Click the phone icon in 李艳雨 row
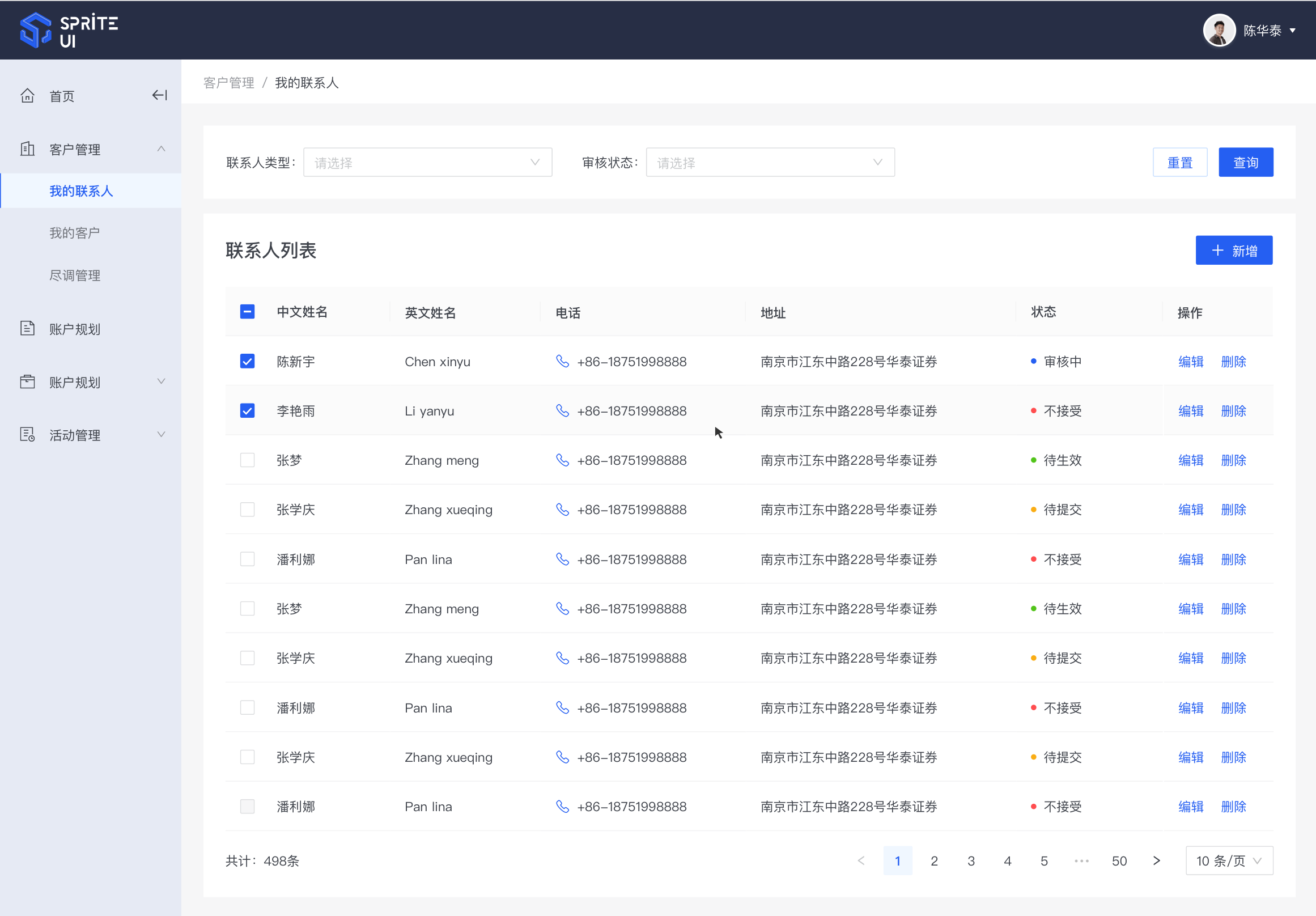1316x916 pixels. (x=562, y=410)
